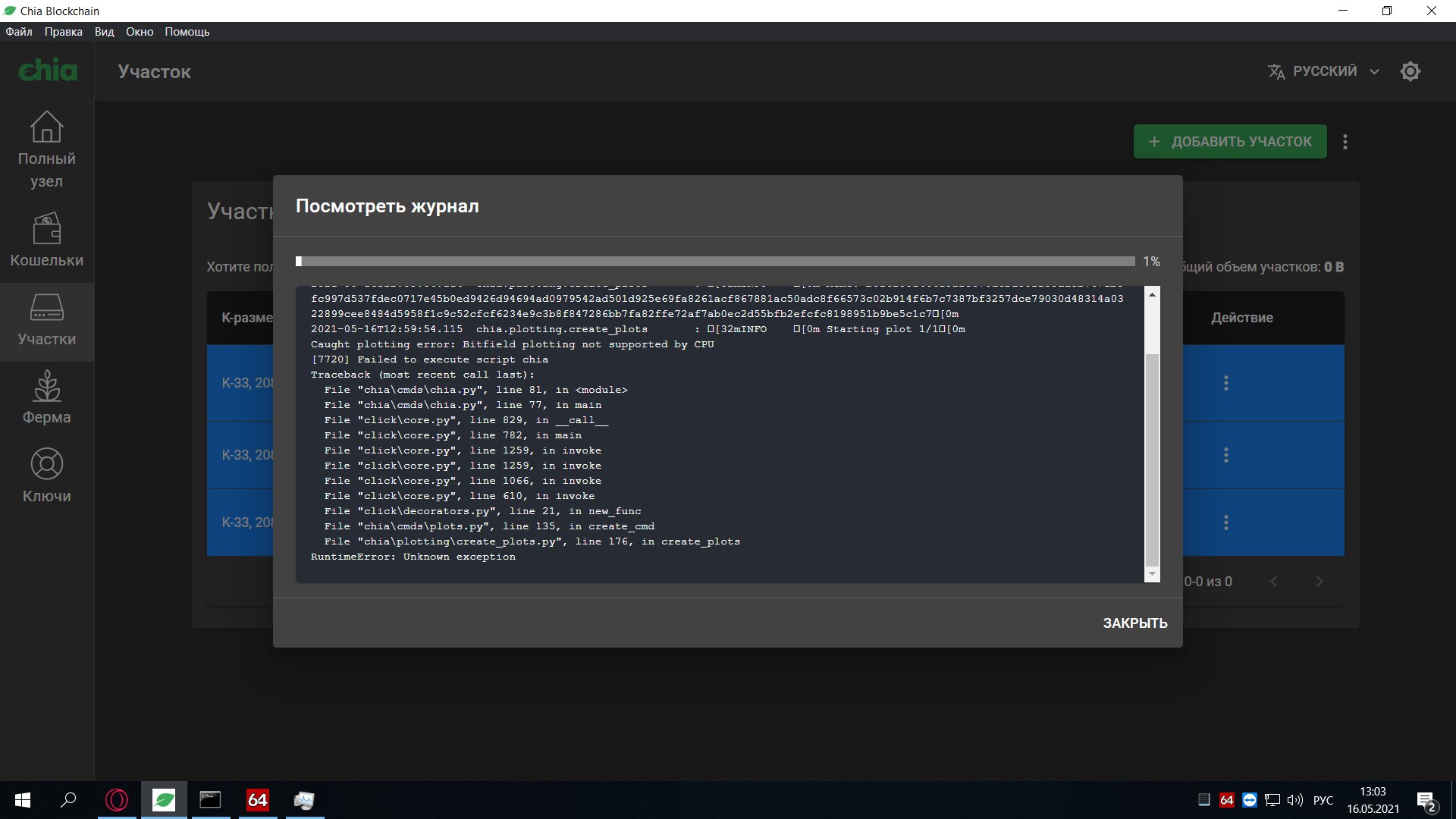Switch the РУС keyboard language indicator
This screenshot has width=1456, height=819.
pos(1323,800)
